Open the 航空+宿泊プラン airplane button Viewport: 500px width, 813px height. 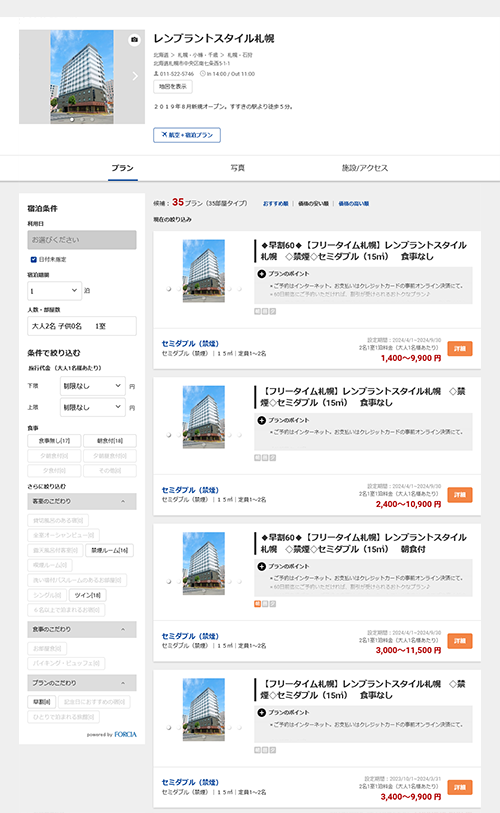(187, 135)
